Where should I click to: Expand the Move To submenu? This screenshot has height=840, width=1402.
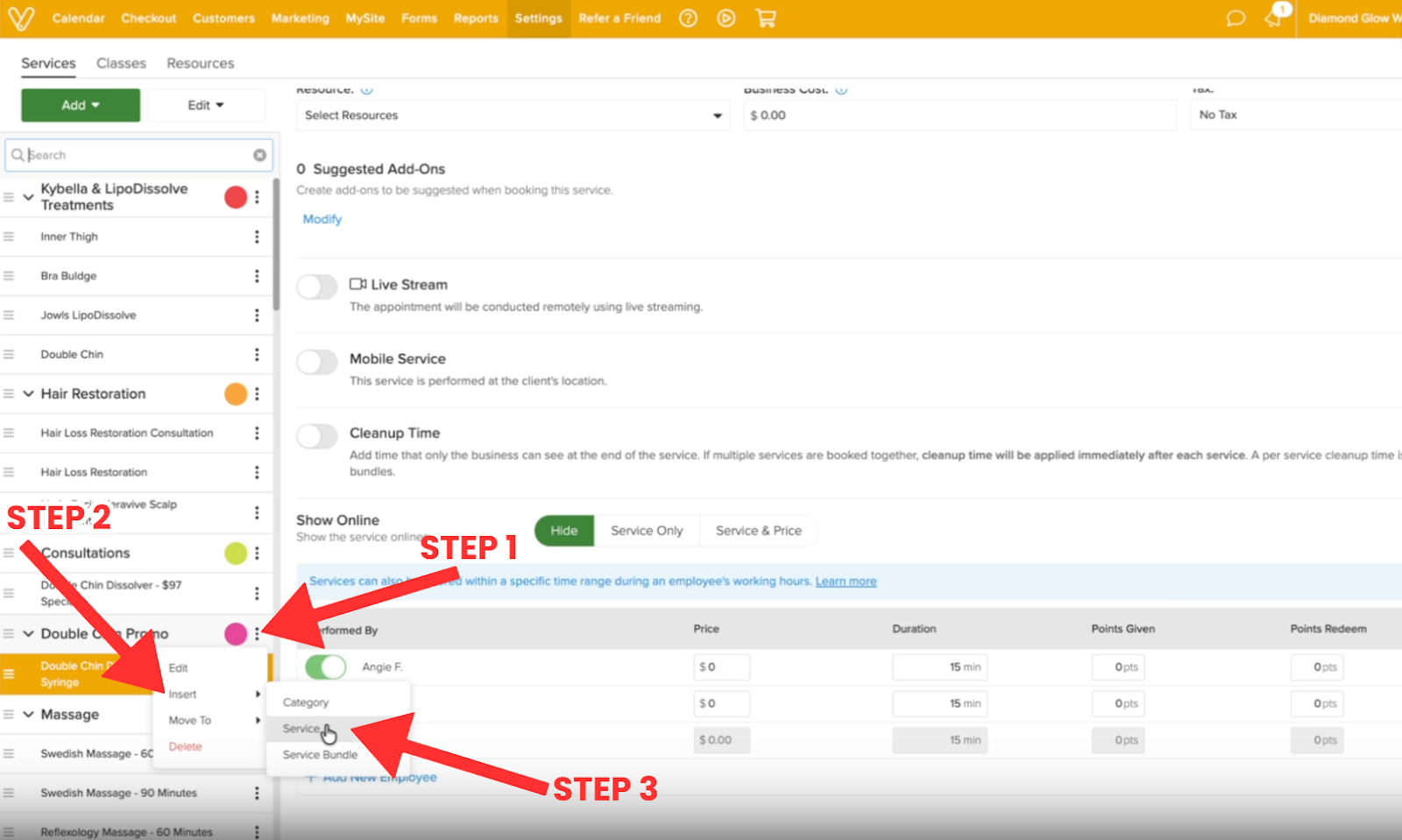(x=210, y=720)
